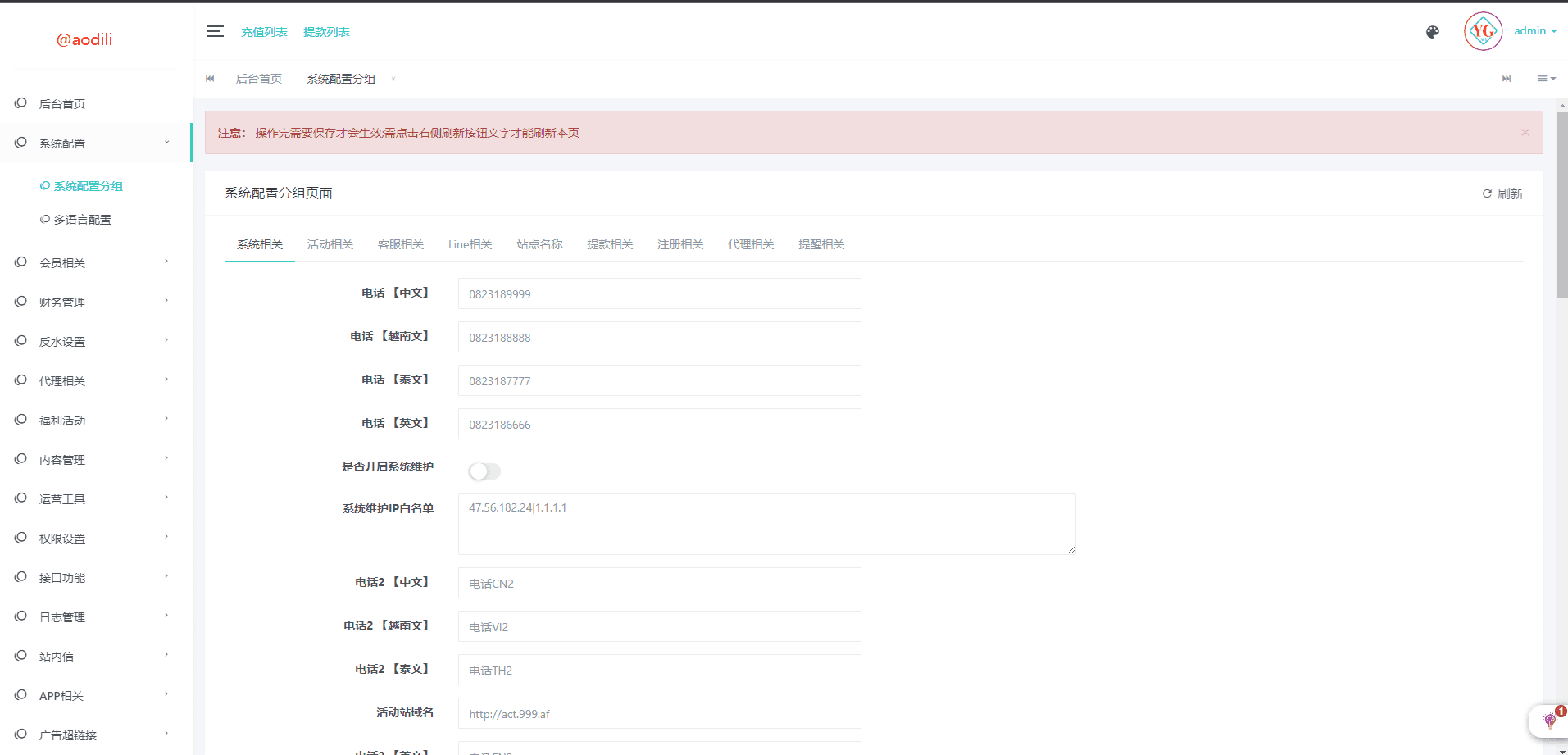This screenshot has width=1568, height=755.
Task: Select 多语言配置 in the sidebar
Action: 82,220
